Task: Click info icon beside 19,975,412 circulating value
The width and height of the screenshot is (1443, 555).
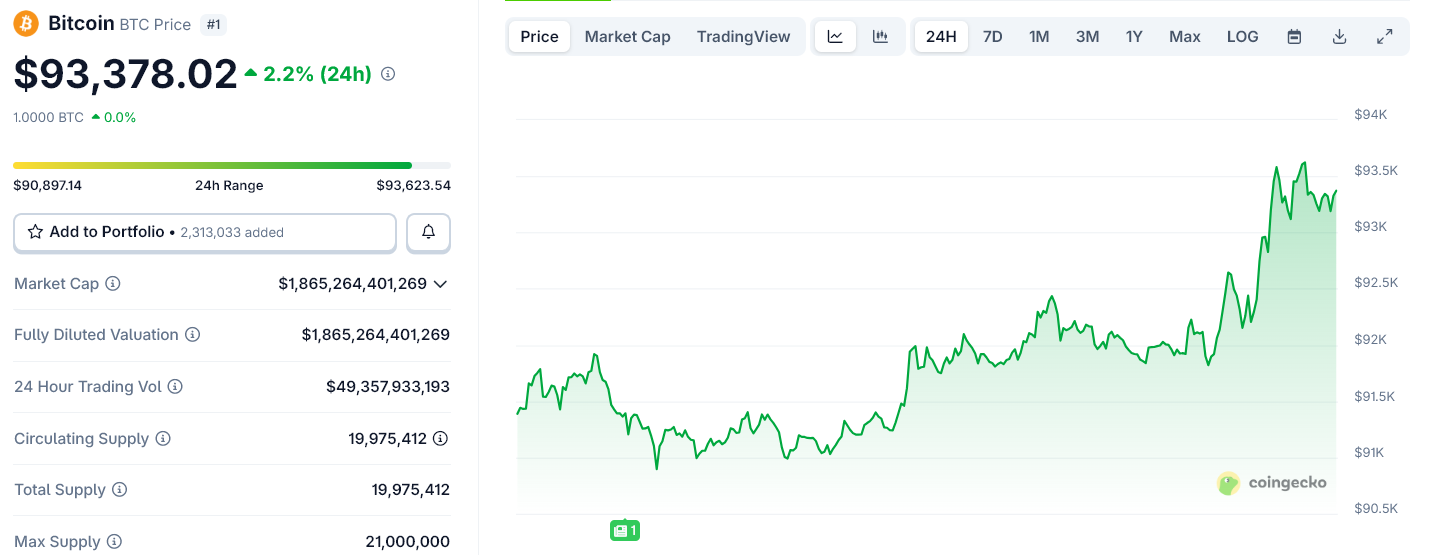Action: click(x=441, y=438)
